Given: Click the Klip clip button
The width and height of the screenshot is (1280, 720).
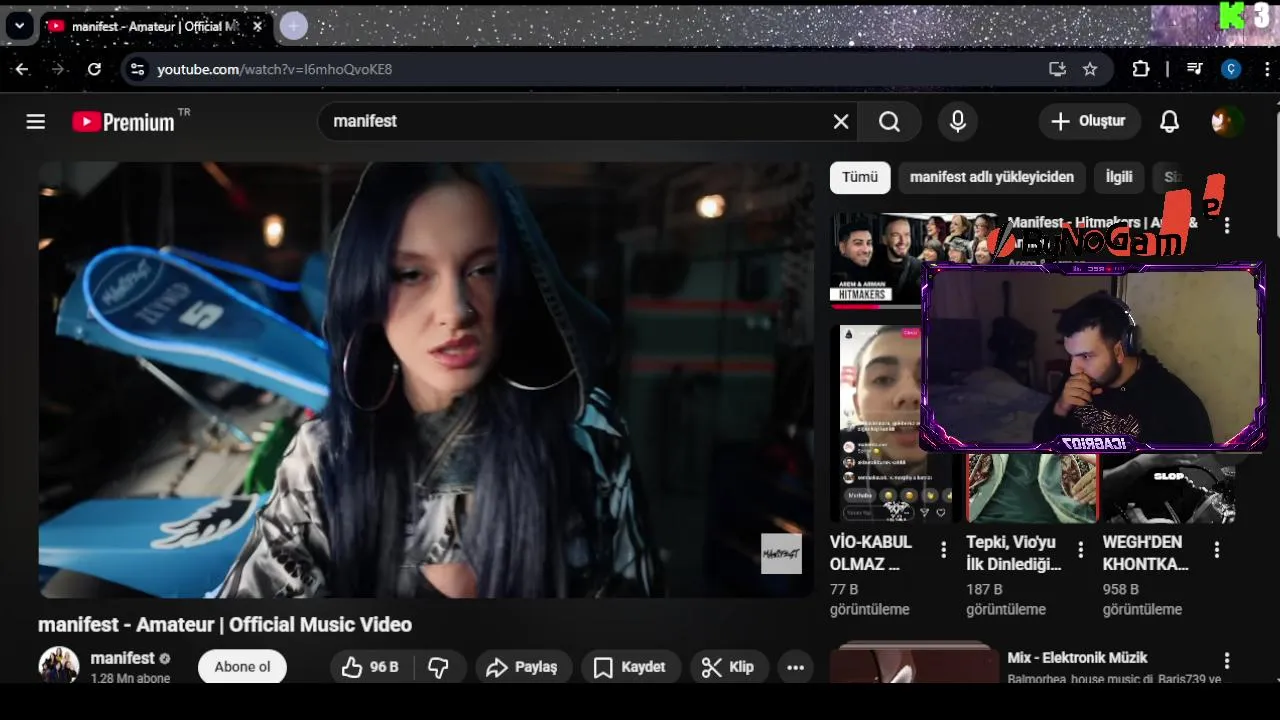Looking at the screenshot, I should 728,667.
